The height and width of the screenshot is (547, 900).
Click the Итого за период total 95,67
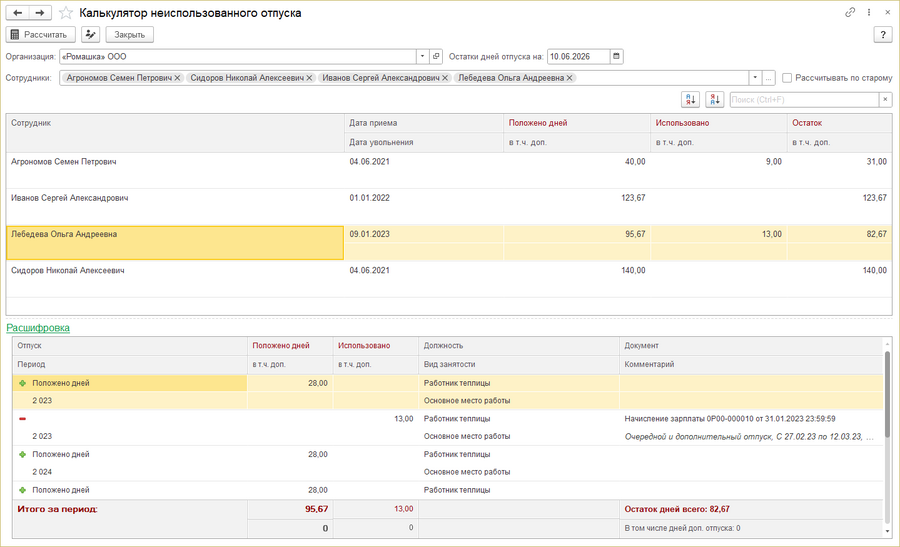316,509
